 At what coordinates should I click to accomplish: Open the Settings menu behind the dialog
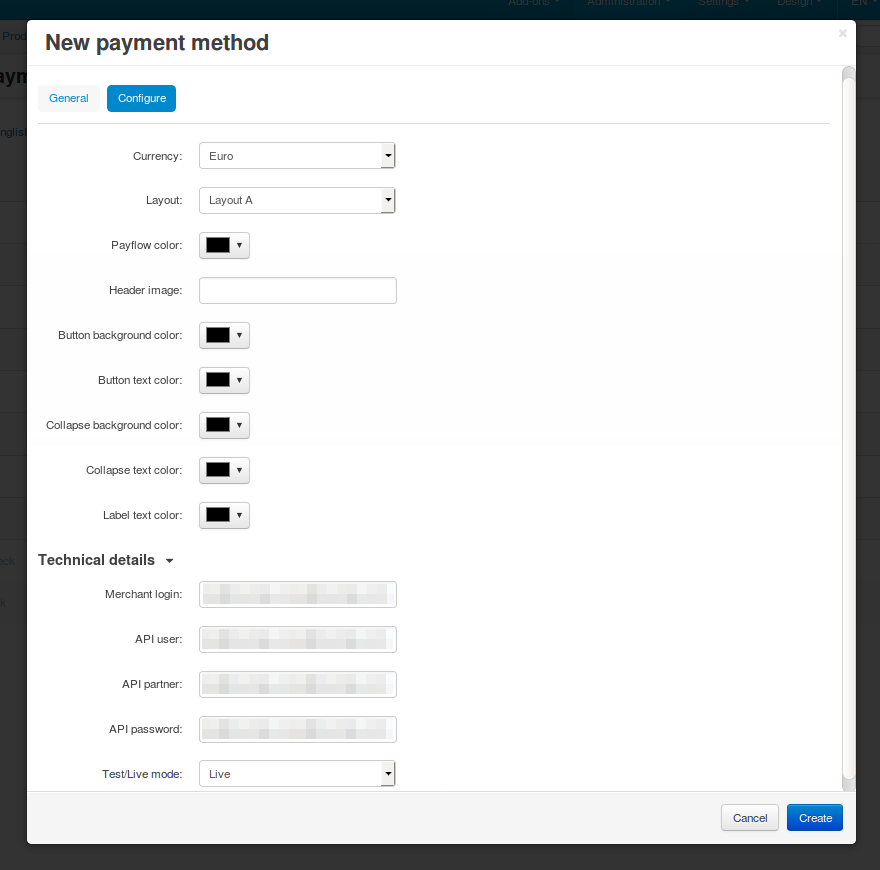coord(723,3)
